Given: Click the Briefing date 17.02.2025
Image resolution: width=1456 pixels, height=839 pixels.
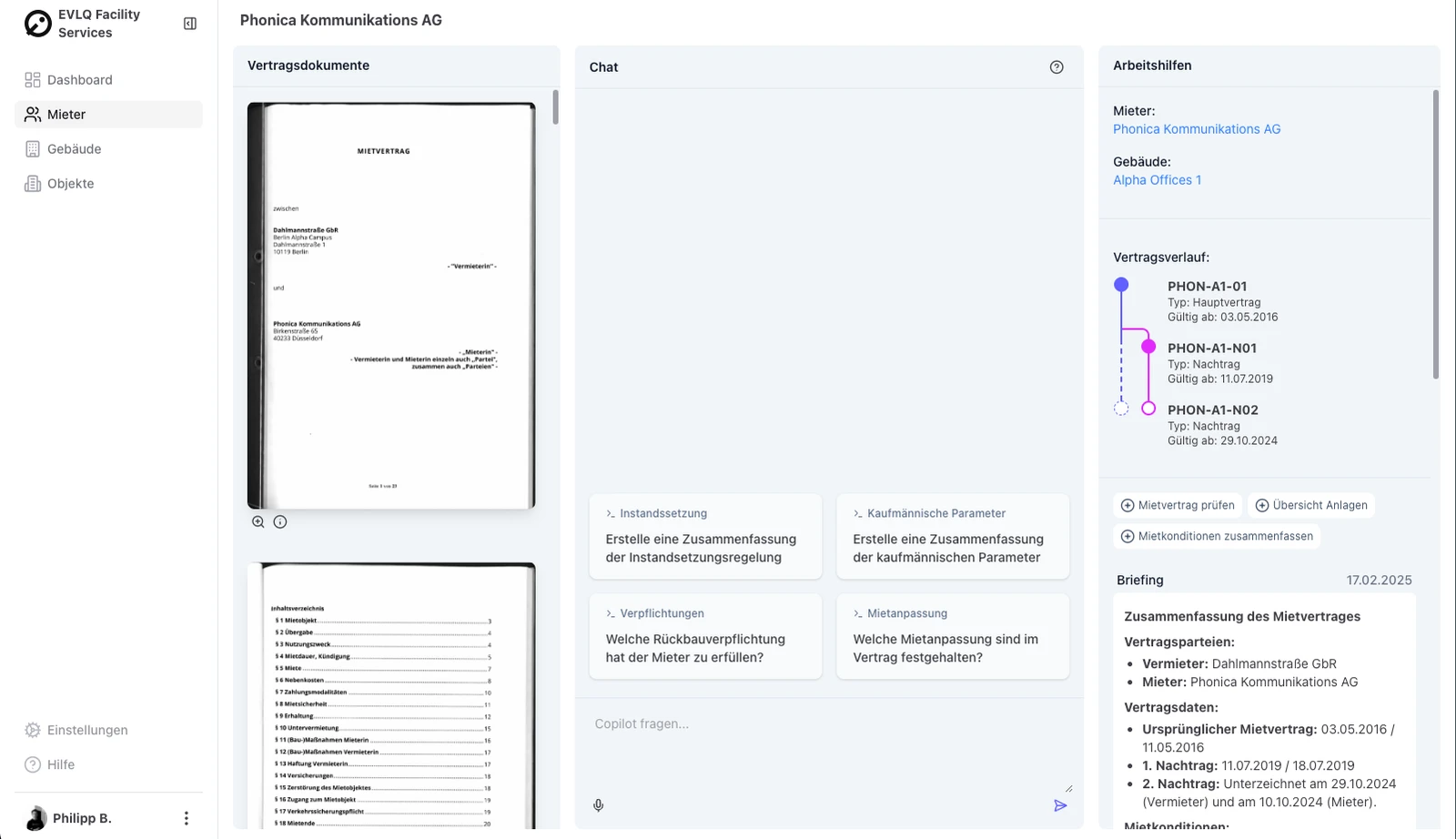Looking at the screenshot, I should pos(1380,580).
